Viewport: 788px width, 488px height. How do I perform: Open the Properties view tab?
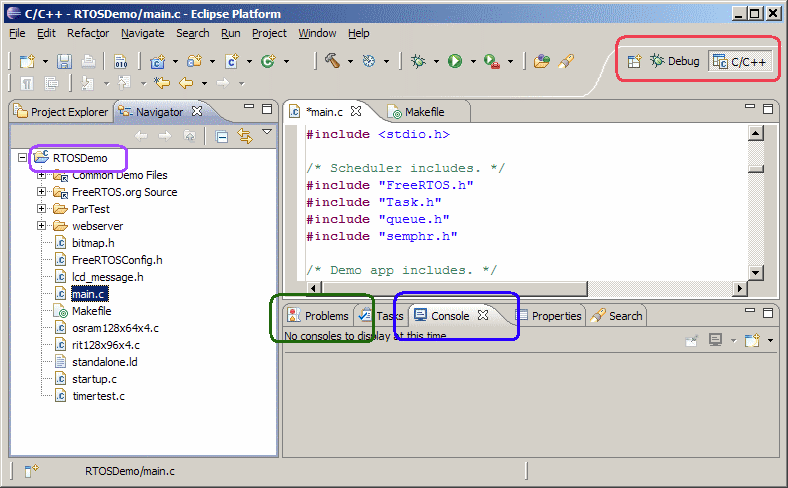pos(549,316)
